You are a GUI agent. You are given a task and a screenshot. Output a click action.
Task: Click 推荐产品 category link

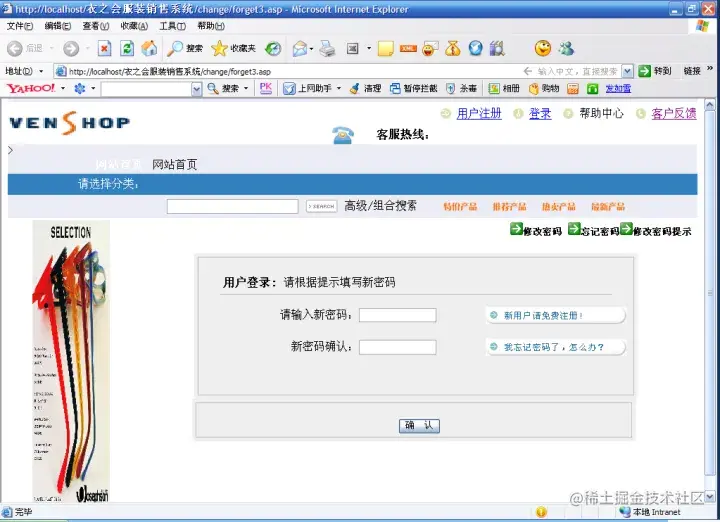509,207
